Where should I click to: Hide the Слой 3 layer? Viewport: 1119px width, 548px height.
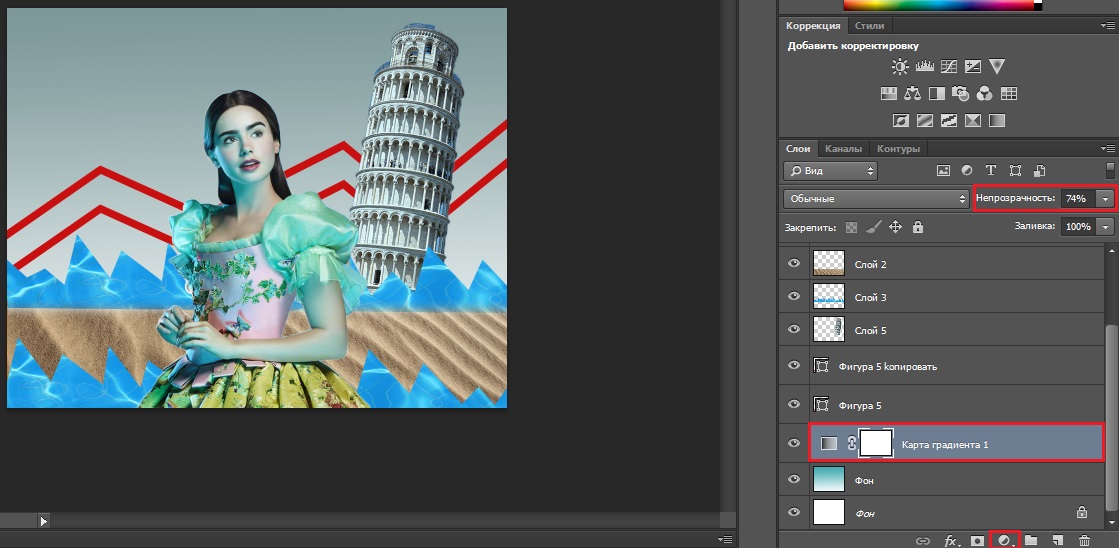click(x=794, y=296)
